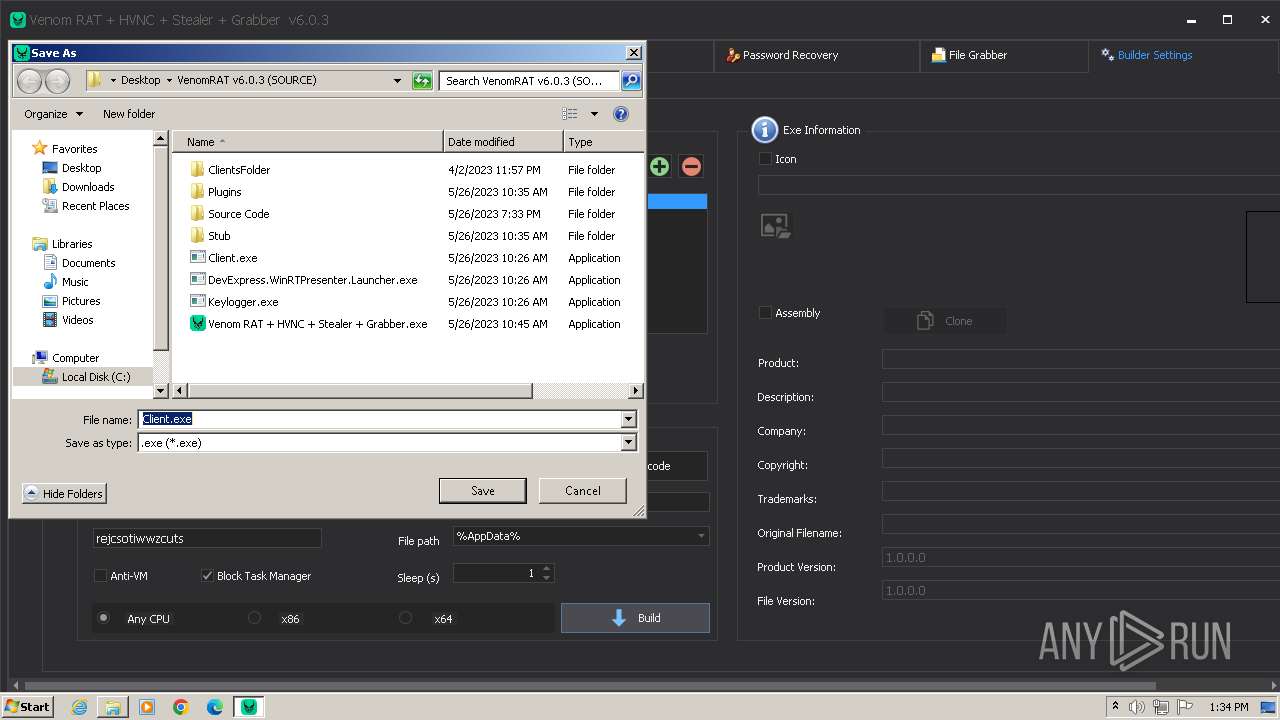Enable the Assembly checkbox
The height and width of the screenshot is (720, 1280).
coord(765,313)
